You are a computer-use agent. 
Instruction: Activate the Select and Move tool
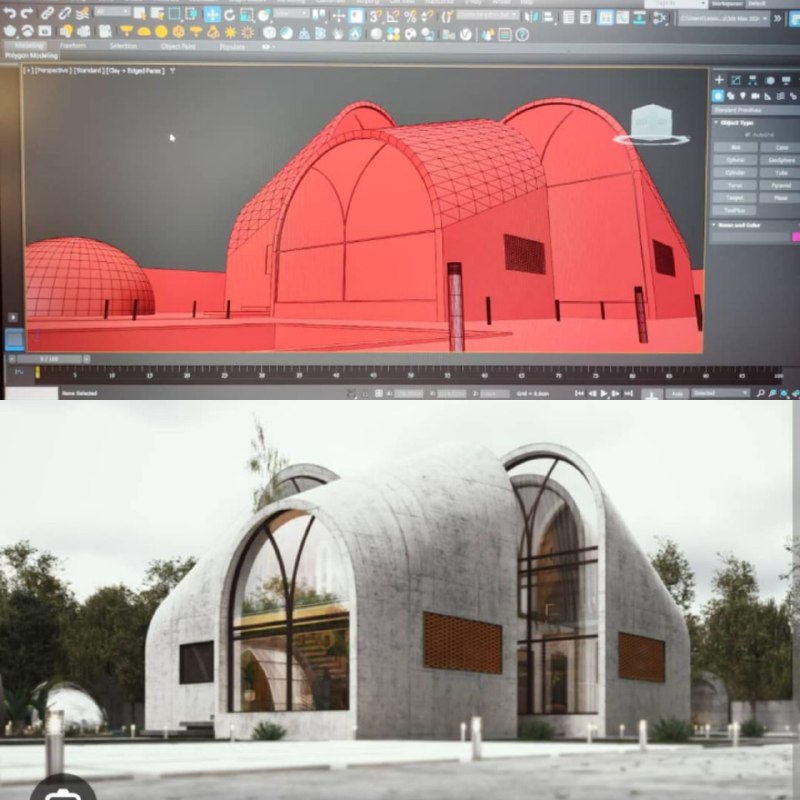coord(212,15)
